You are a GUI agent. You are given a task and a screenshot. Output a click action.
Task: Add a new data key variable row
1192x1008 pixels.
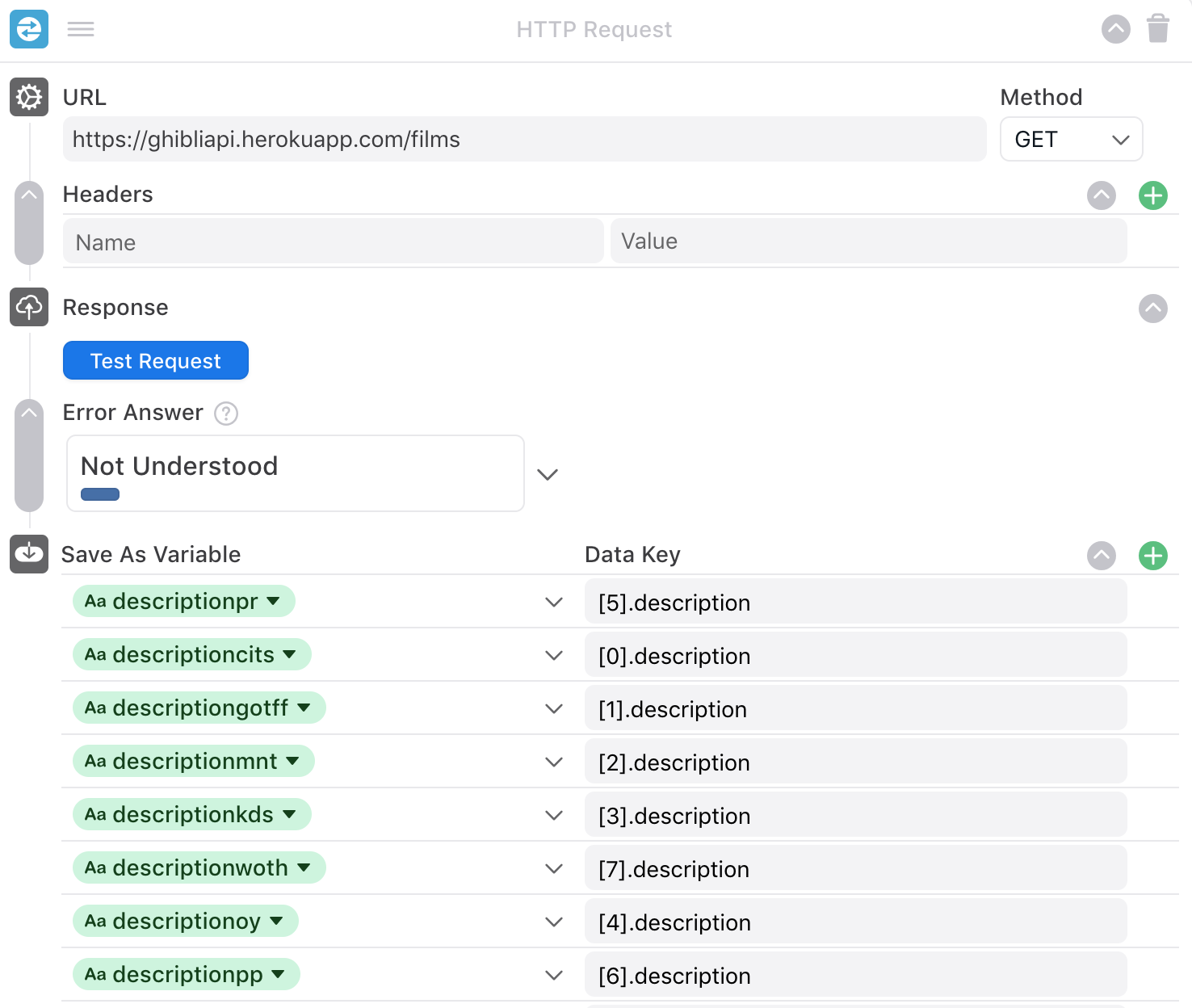pos(1152,556)
